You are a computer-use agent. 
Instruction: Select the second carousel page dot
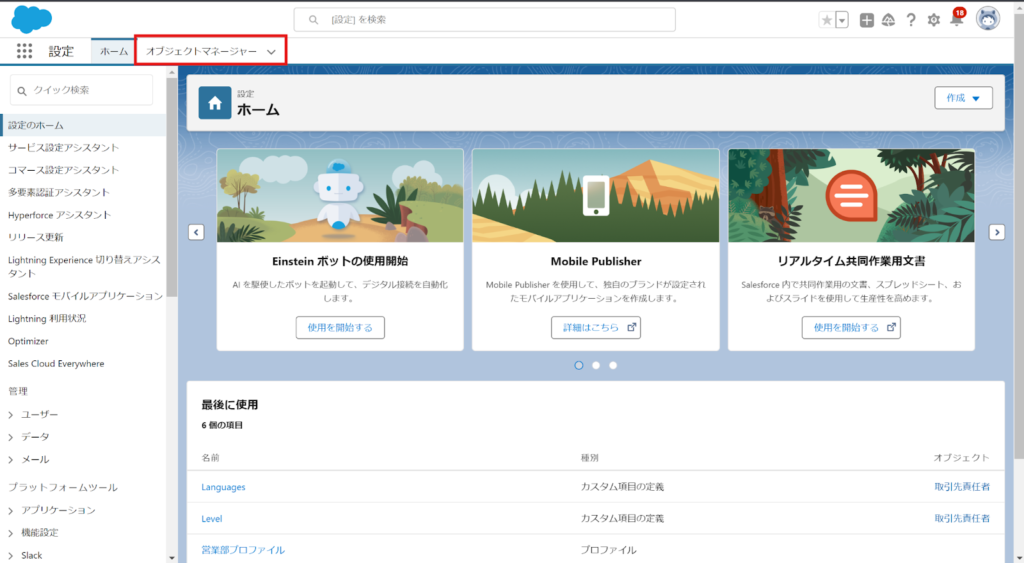pos(596,365)
